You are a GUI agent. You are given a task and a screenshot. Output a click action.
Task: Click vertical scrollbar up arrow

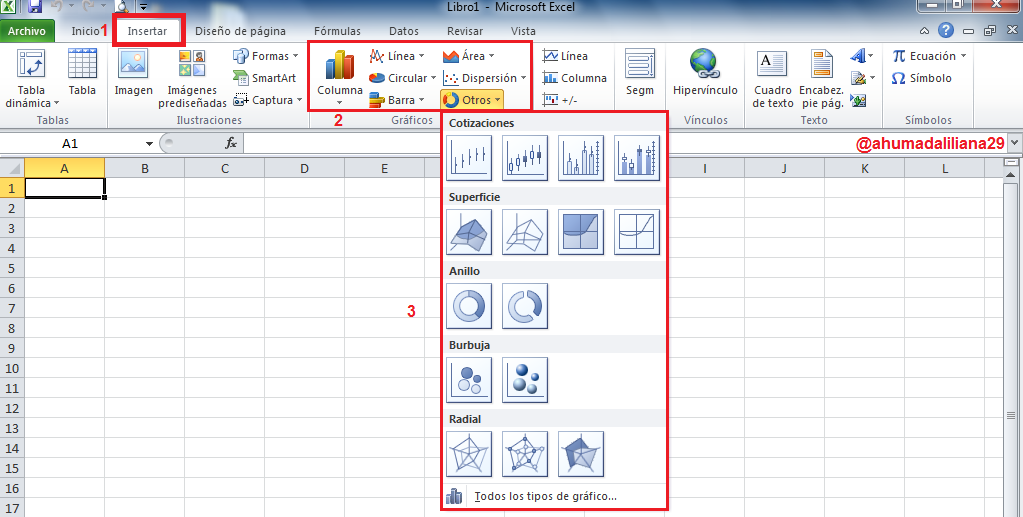pyautogui.click(x=1012, y=175)
